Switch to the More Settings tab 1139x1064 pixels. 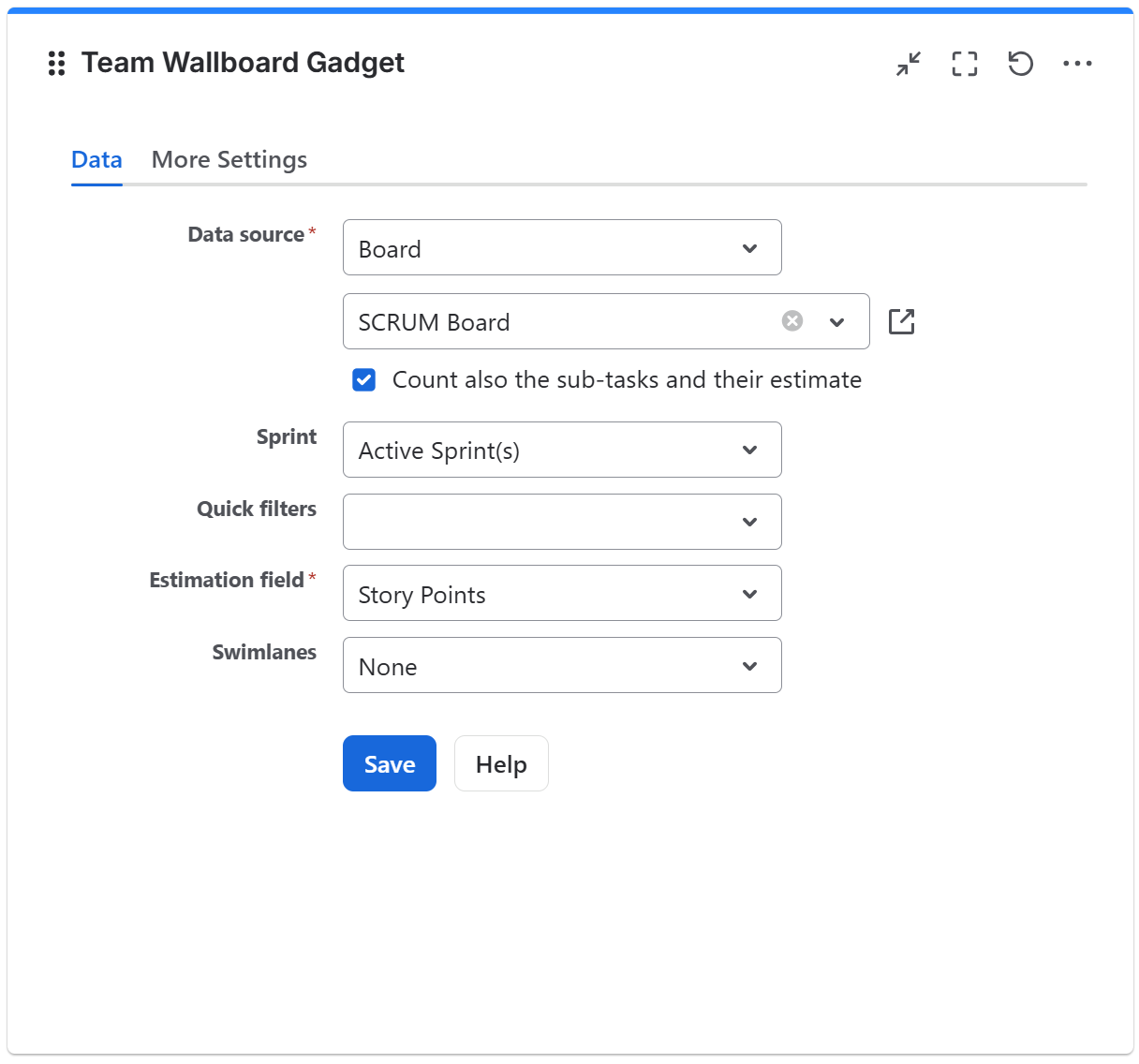(229, 160)
